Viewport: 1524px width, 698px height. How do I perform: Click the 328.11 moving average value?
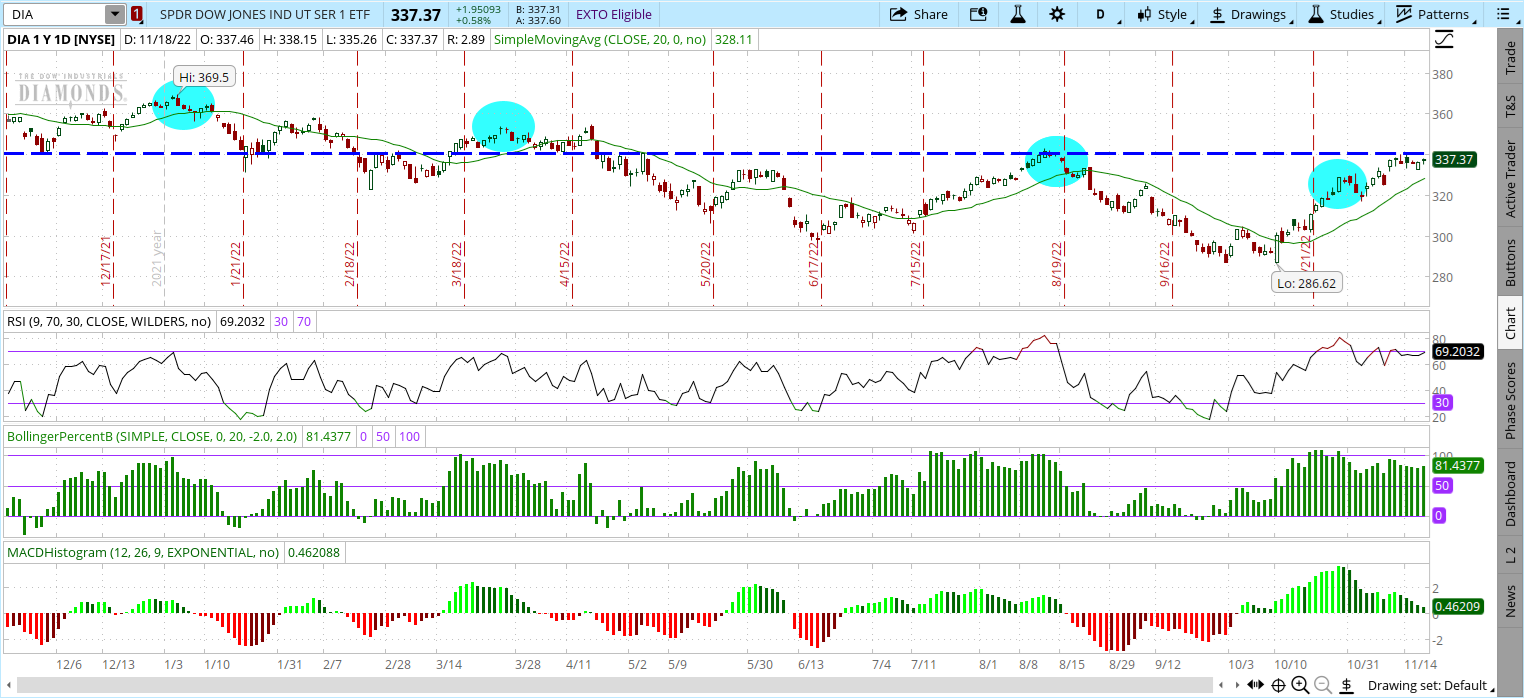pos(734,40)
